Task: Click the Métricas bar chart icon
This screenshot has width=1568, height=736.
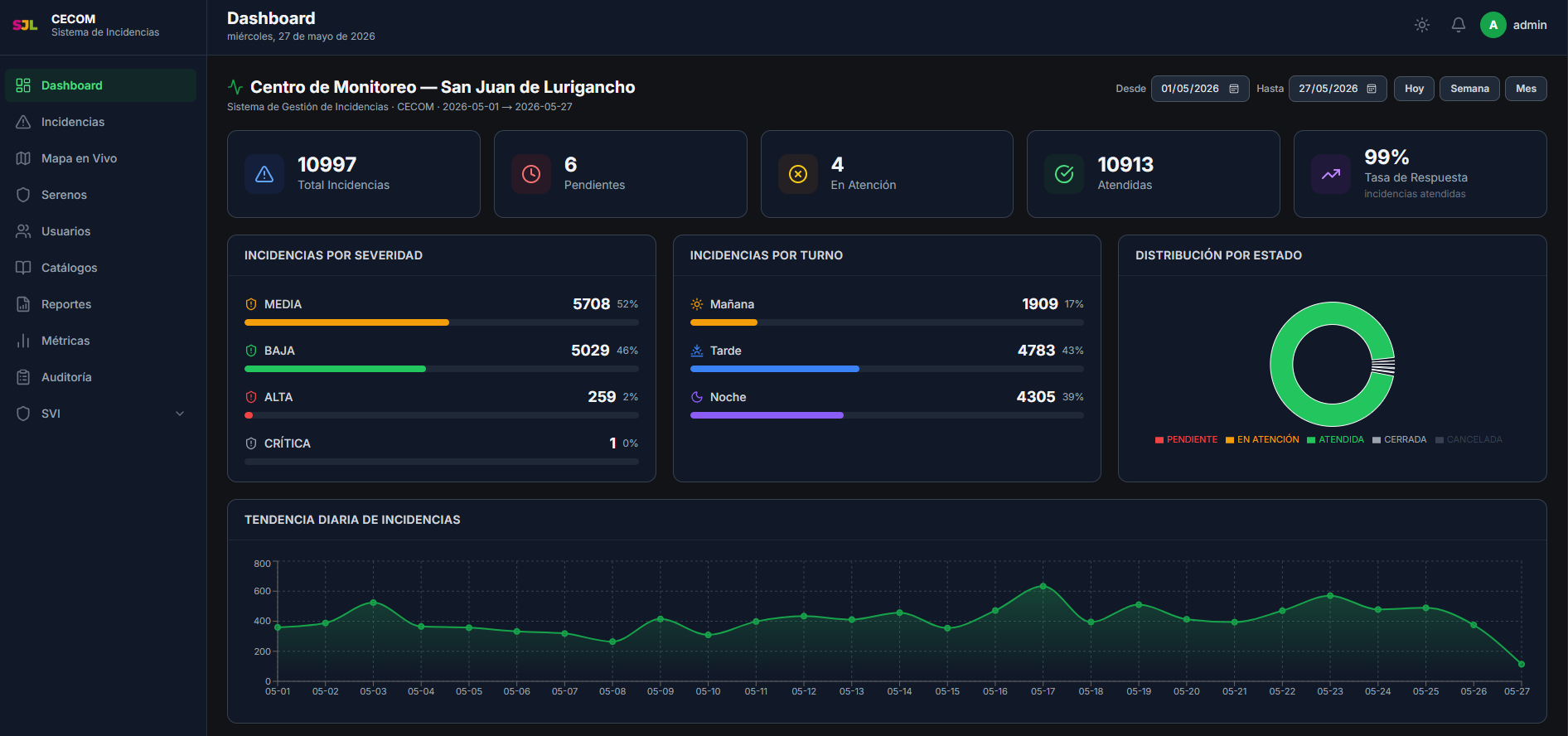Action: click(23, 341)
